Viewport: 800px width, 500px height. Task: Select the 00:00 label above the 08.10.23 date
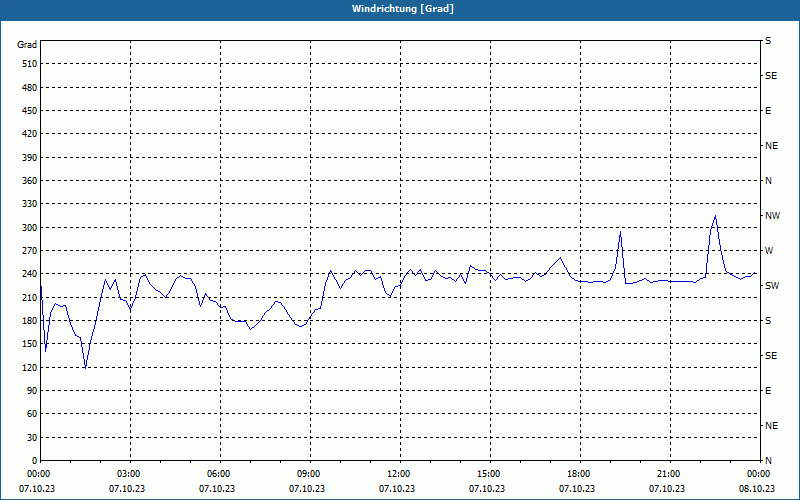click(x=759, y=473)
